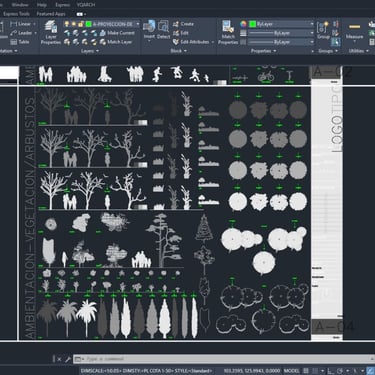
Task: Click the DIMSCALE status text
Action: (146, 371)
